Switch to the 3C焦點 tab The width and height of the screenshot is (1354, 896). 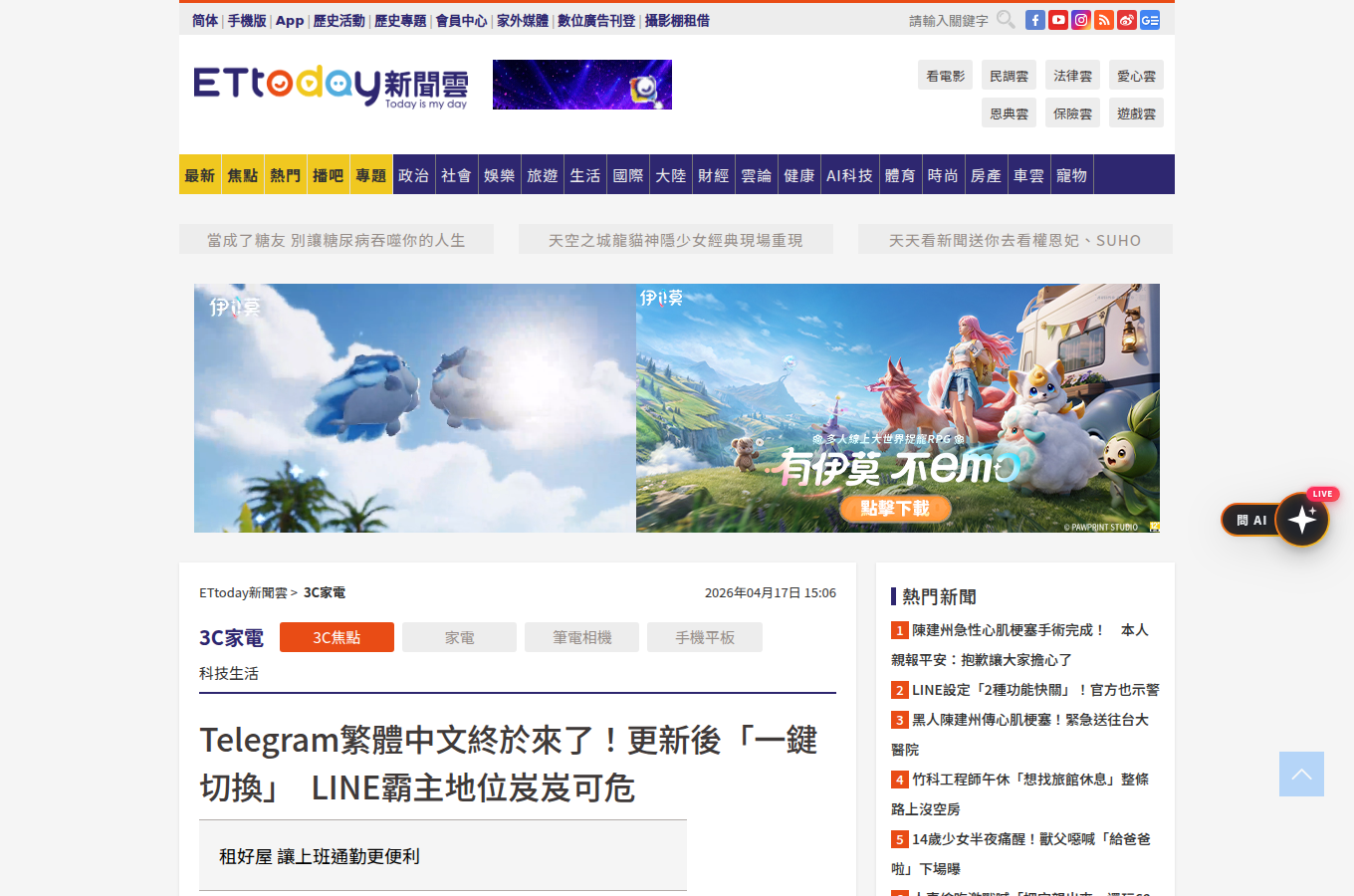tap(337, 637)
